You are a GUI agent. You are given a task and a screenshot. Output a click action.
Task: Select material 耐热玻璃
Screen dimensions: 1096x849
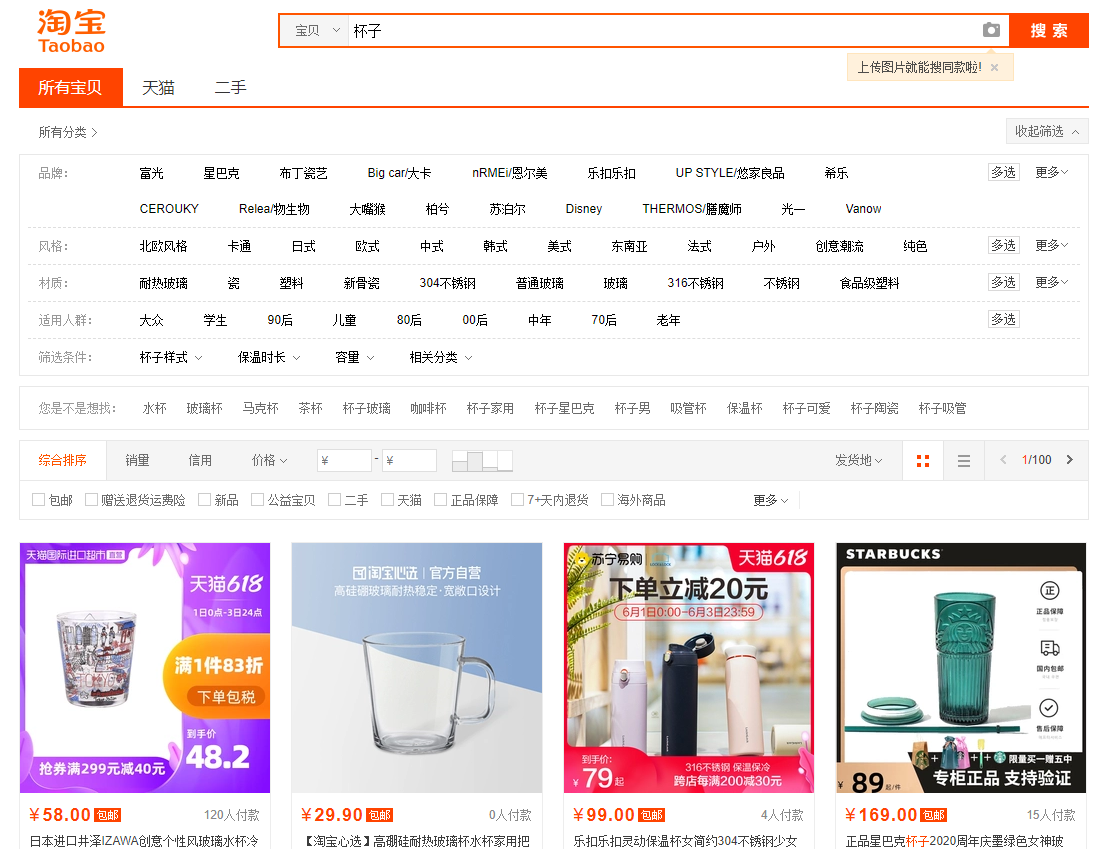point(163,283)
